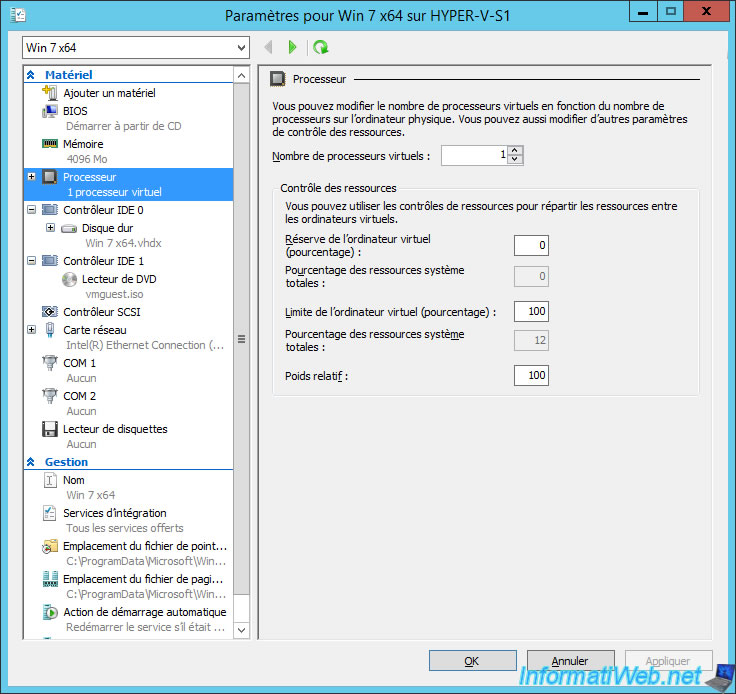Click the Carte réseau network icon
This screenshot has height=694, width=736.
click(51, 330)
